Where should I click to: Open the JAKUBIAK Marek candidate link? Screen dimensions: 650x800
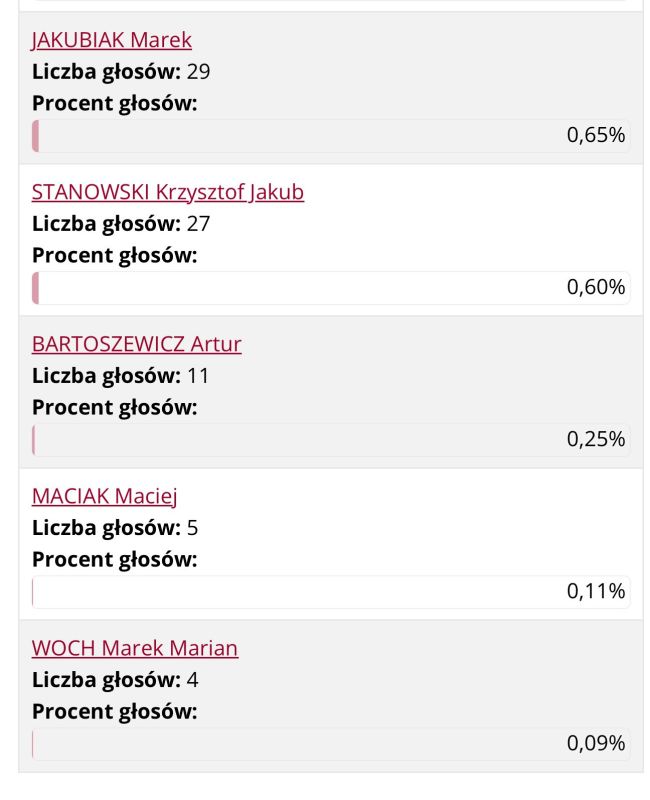click(111, 40)
